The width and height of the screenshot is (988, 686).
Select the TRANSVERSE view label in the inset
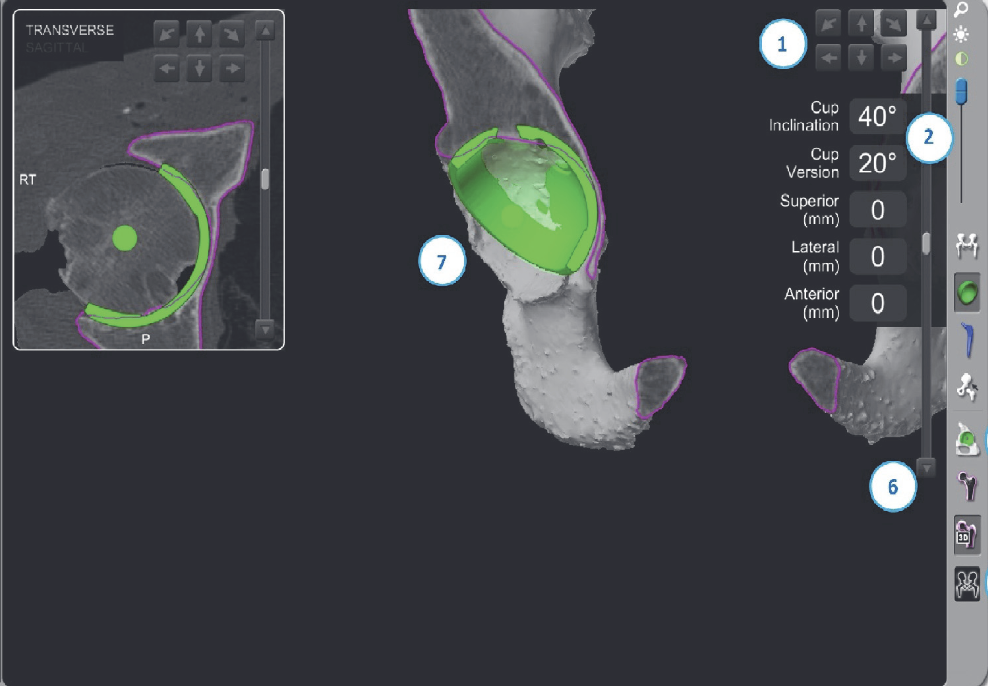click(69, 30)
